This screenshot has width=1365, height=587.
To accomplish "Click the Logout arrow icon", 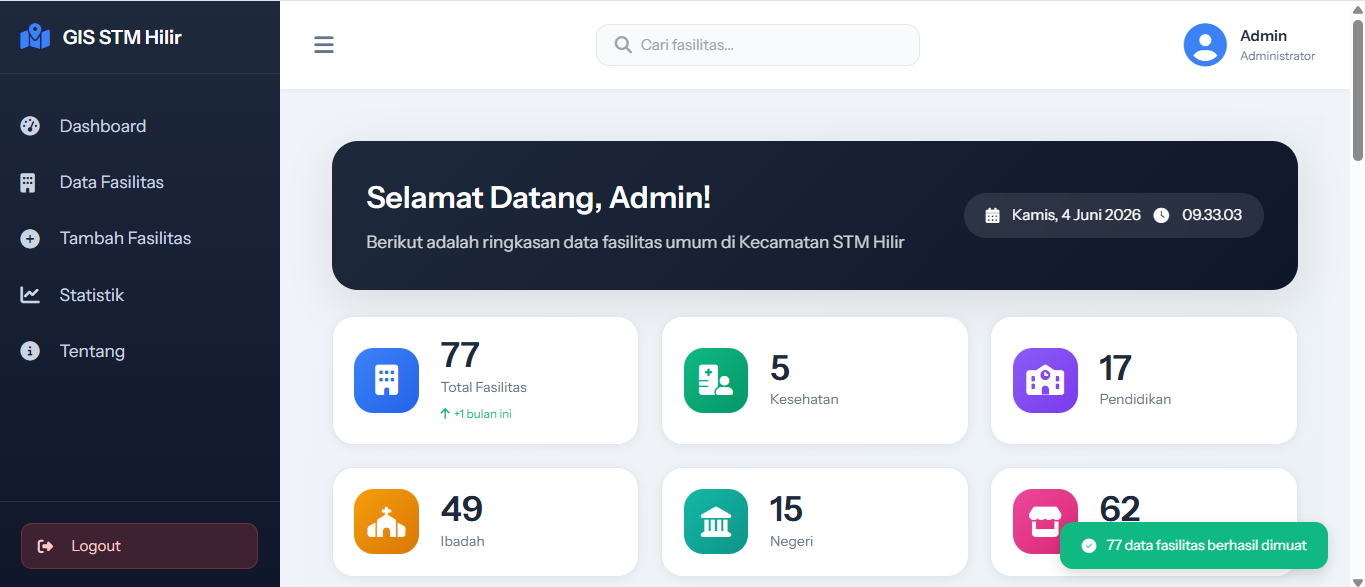I will pos(46,546).
